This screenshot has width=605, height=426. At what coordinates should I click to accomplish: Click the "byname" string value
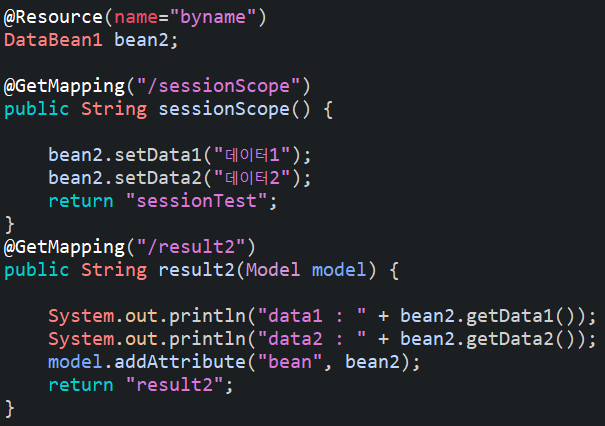pyautogui.click(x=213, y=17)
